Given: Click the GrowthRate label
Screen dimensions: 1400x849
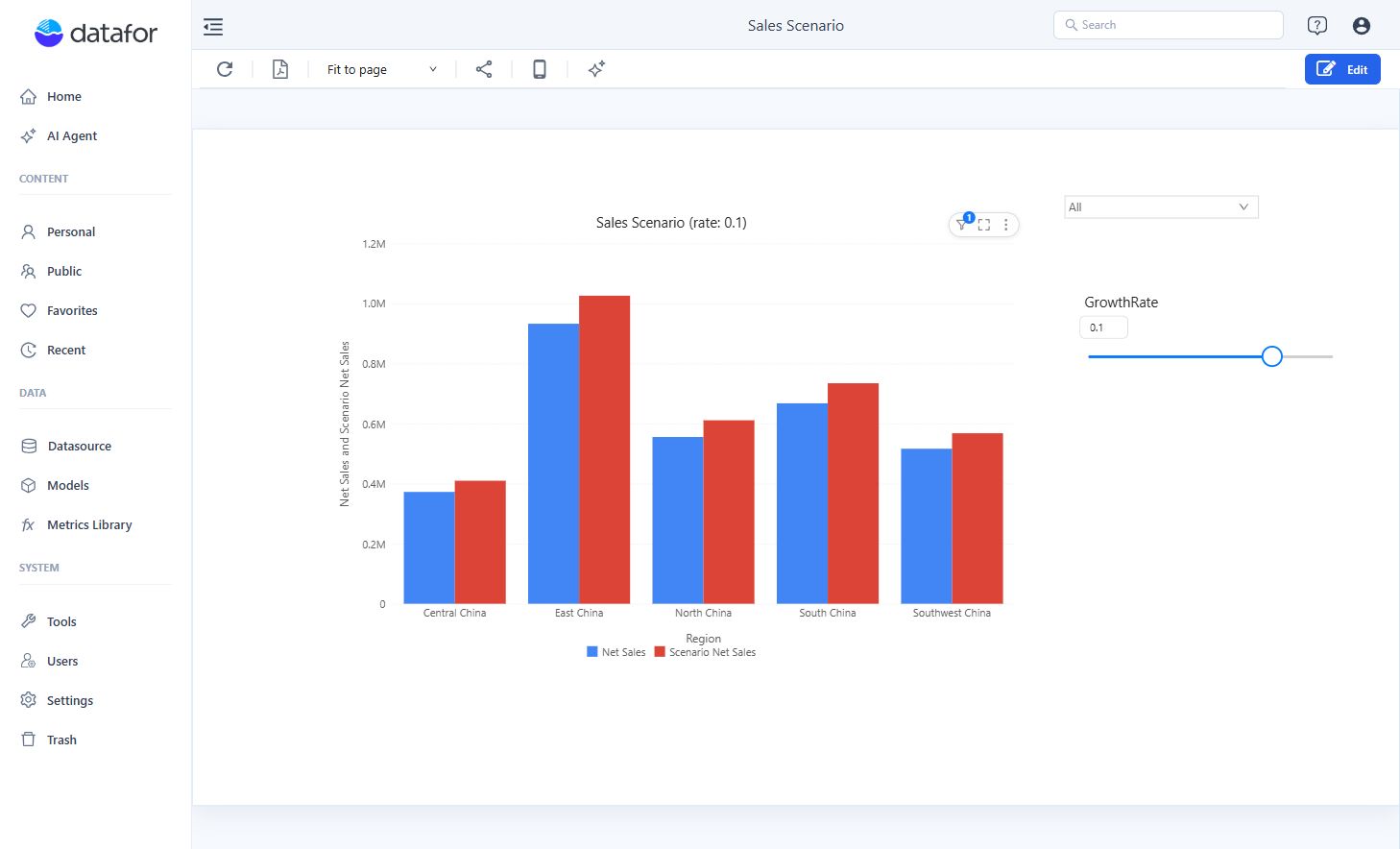Looking at the screenshot, I should pyautogui.click(x=1122, y=303).
